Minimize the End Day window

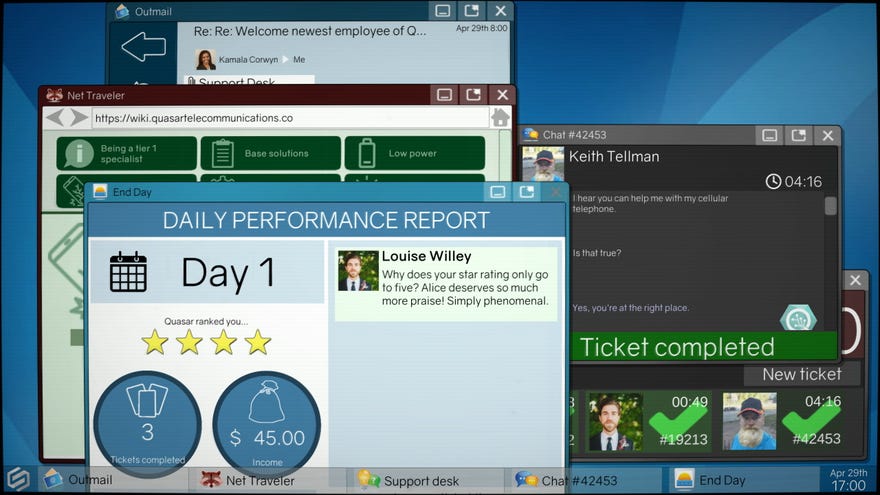point(498,192)
